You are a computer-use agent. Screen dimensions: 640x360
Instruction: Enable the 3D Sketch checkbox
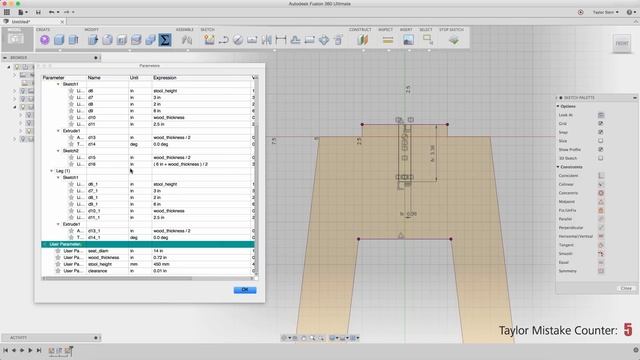tap(601, 158)
